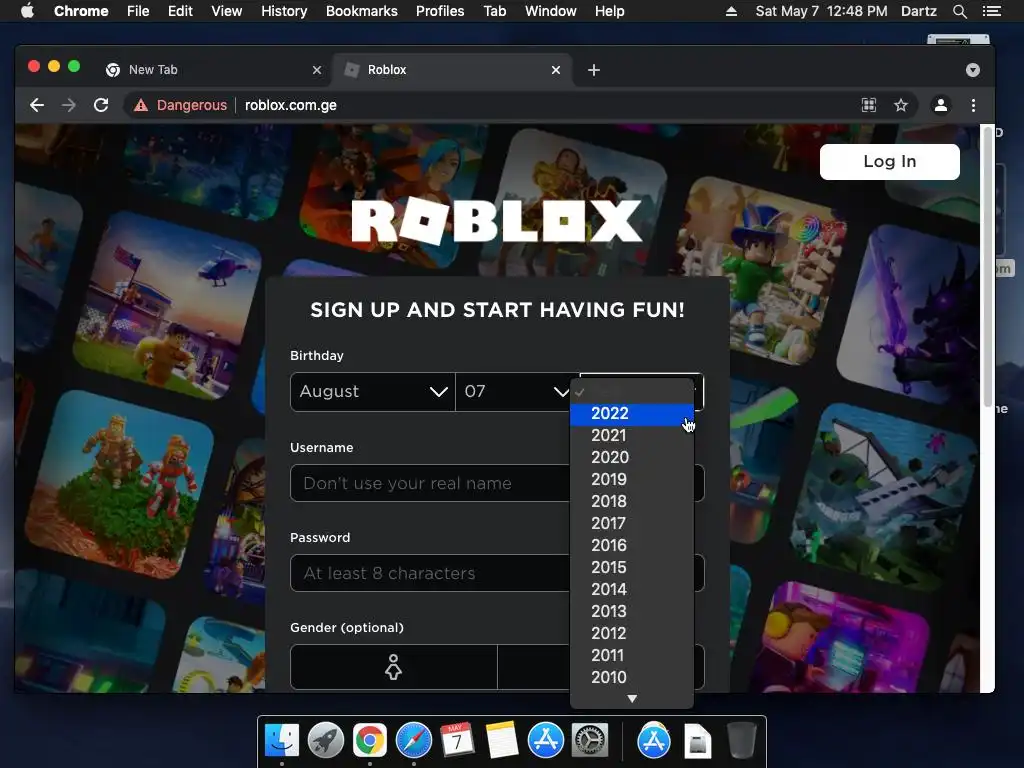
Task: Open Chrome's three-dot menu
Action: click(973, 105)
